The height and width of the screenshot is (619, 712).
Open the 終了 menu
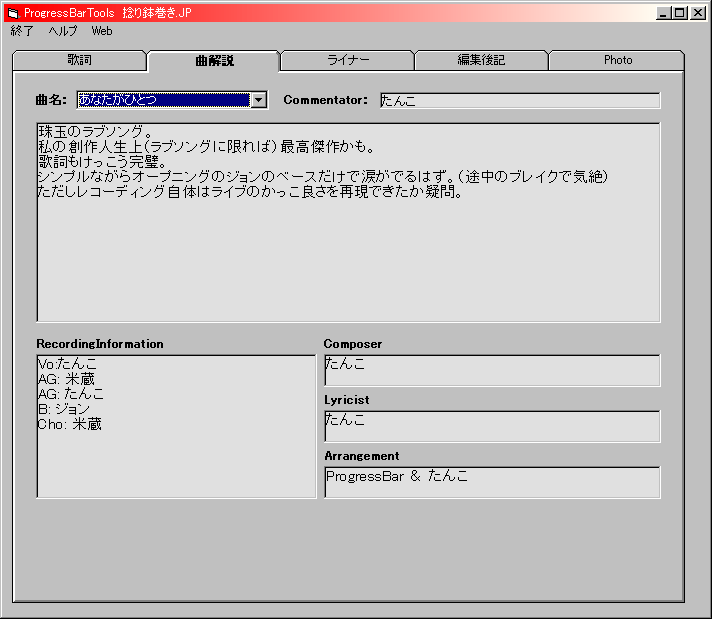pos(22,31)
